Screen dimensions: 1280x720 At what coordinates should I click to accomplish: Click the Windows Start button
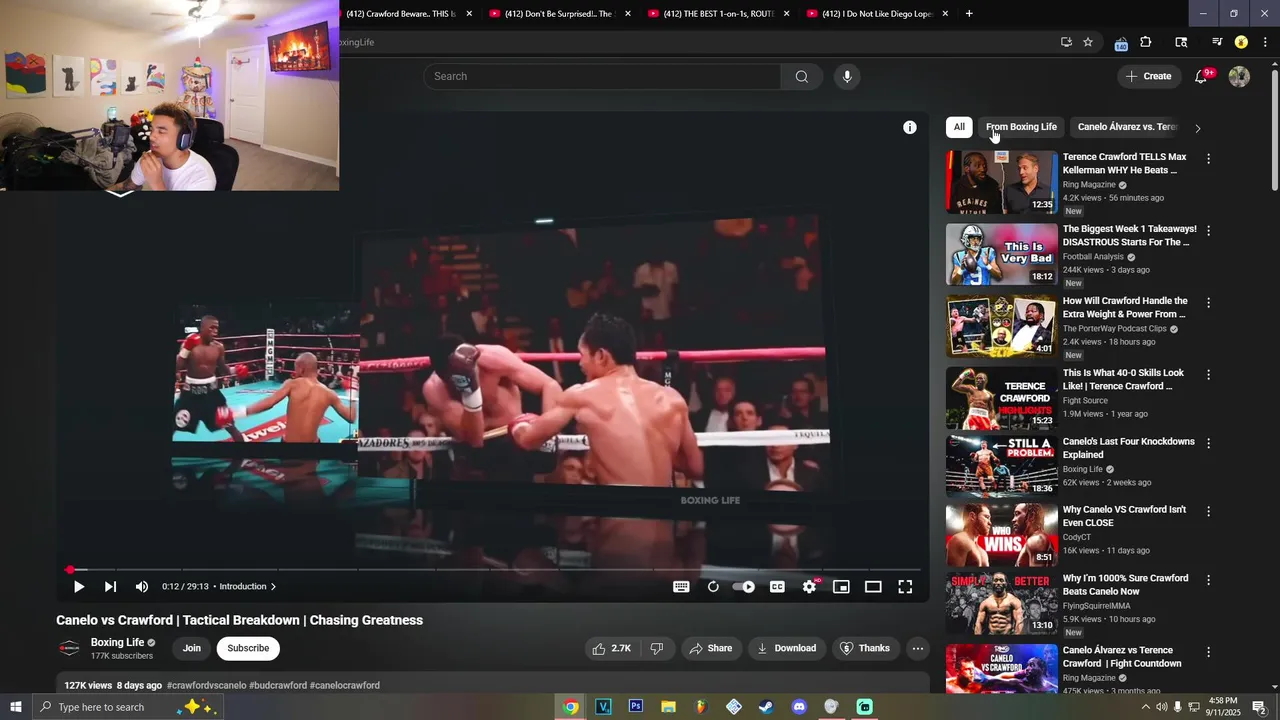(x=16, y=707)
